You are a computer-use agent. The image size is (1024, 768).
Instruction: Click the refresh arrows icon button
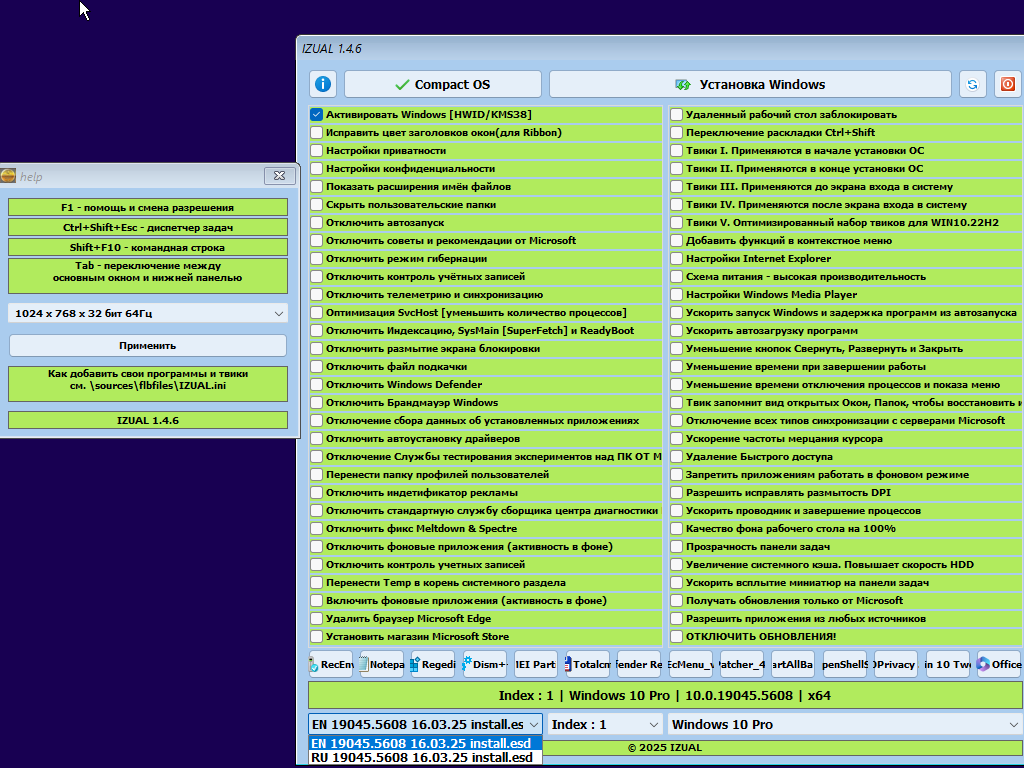point(972,84)
